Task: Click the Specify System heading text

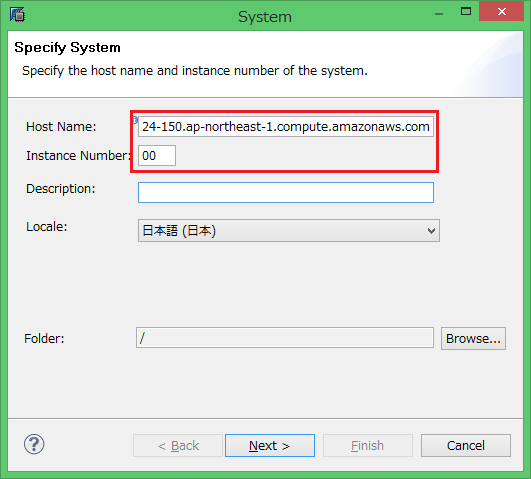Action: click(x=67, y=48)
